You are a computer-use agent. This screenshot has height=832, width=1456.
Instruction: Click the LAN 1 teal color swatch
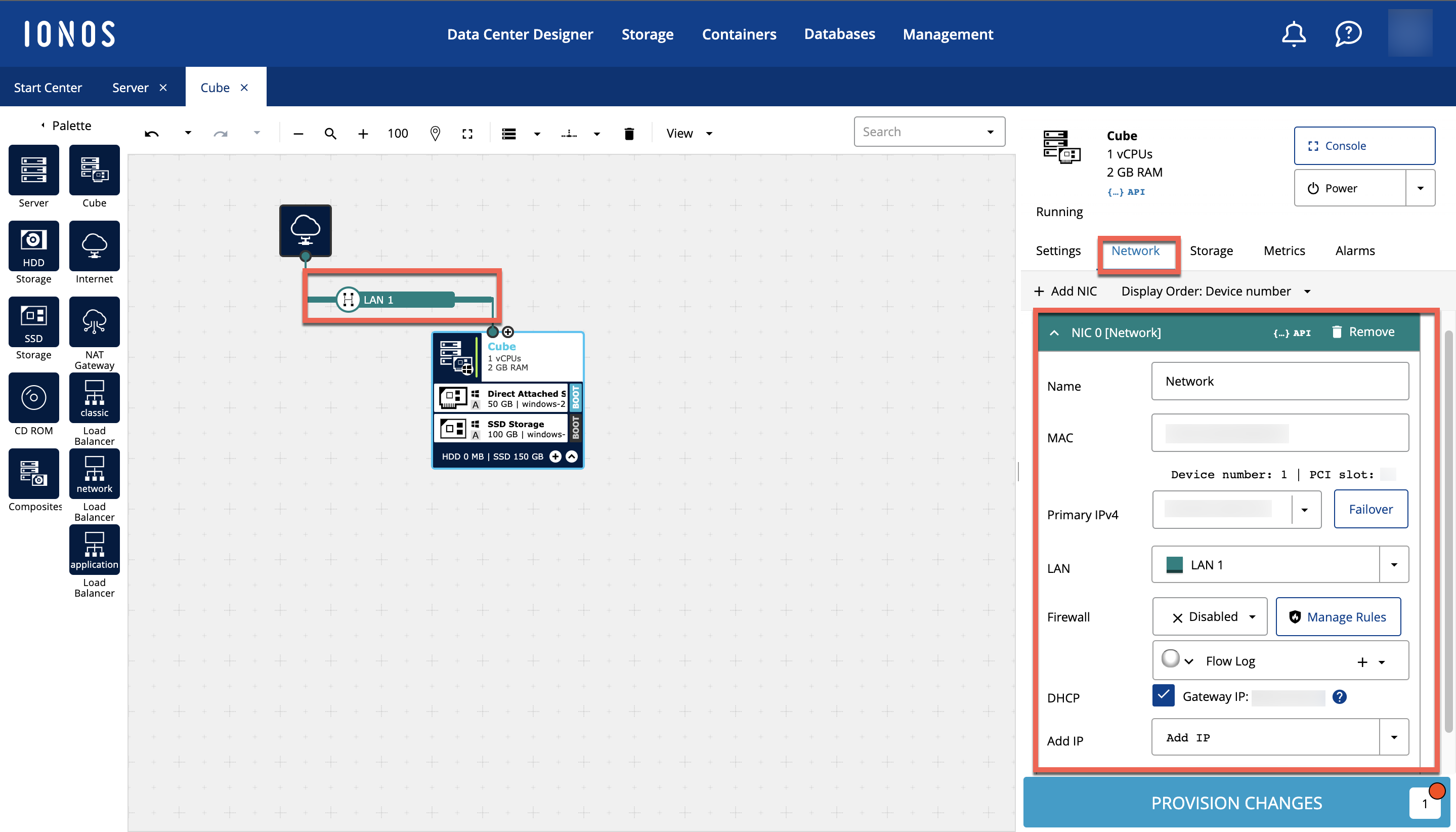[1174, 565]
